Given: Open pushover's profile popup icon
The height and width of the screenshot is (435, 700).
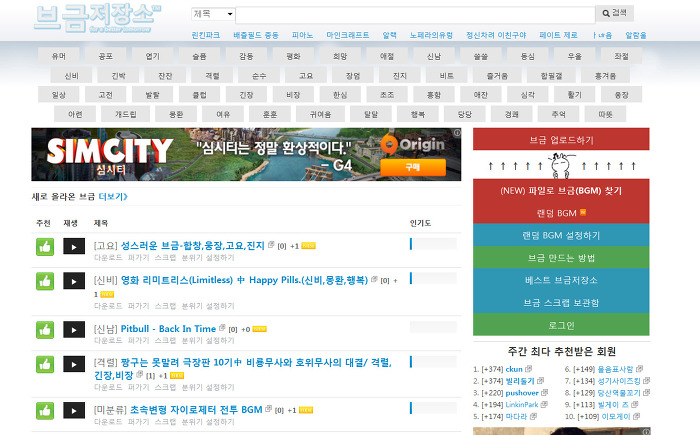Looking at the screenshot, I should 545,393.
